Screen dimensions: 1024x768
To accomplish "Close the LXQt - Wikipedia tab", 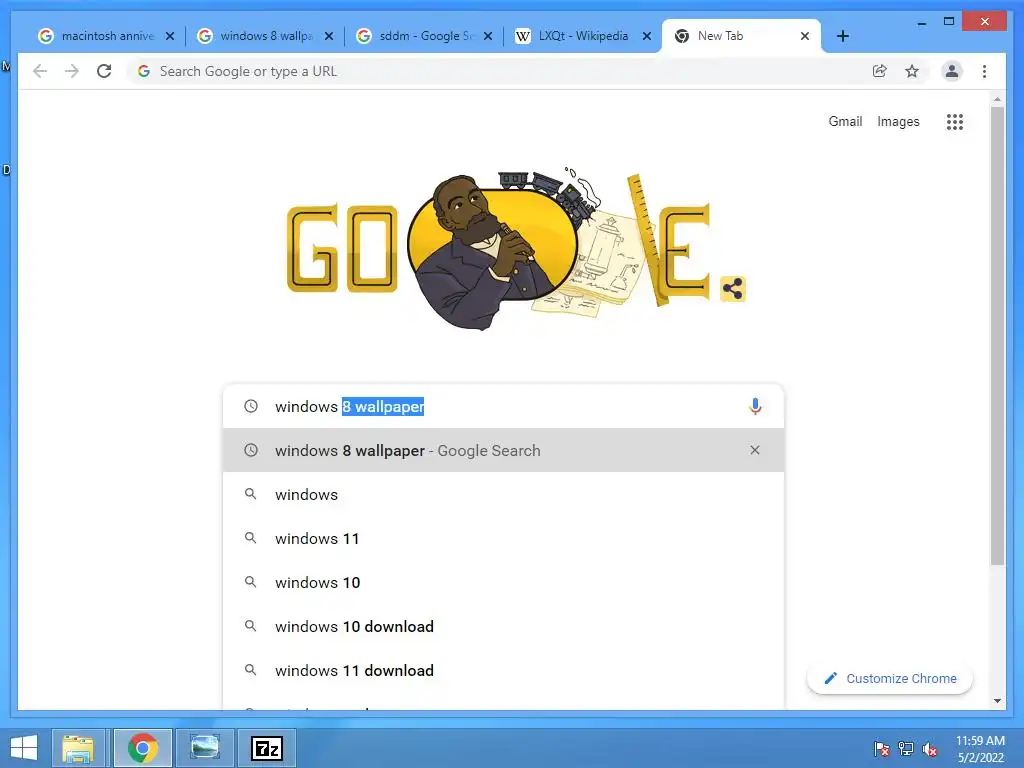I will [647, 36].
